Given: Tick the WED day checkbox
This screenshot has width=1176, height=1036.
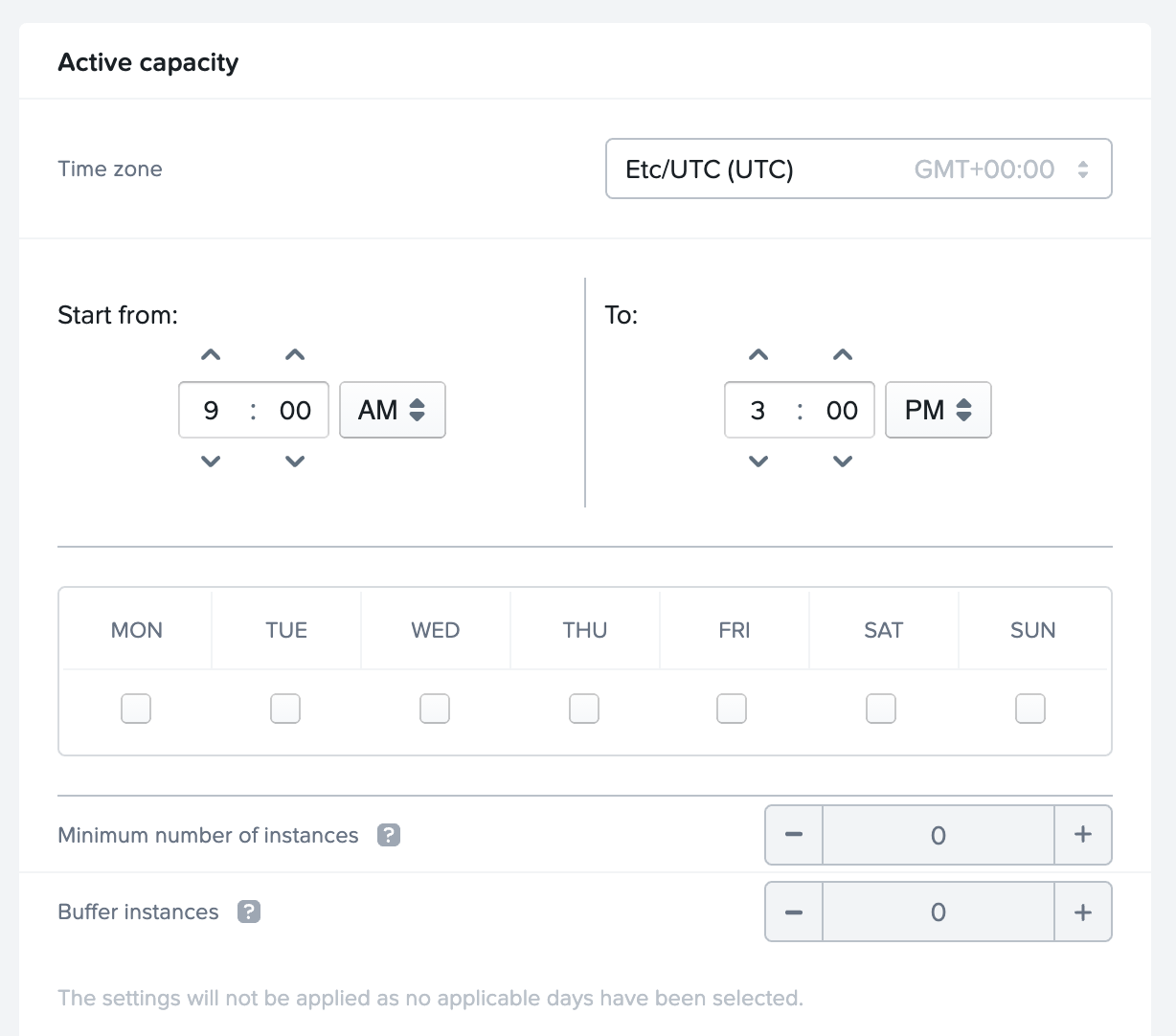Looking at the screenshot, I should click(x=435, y=709).
